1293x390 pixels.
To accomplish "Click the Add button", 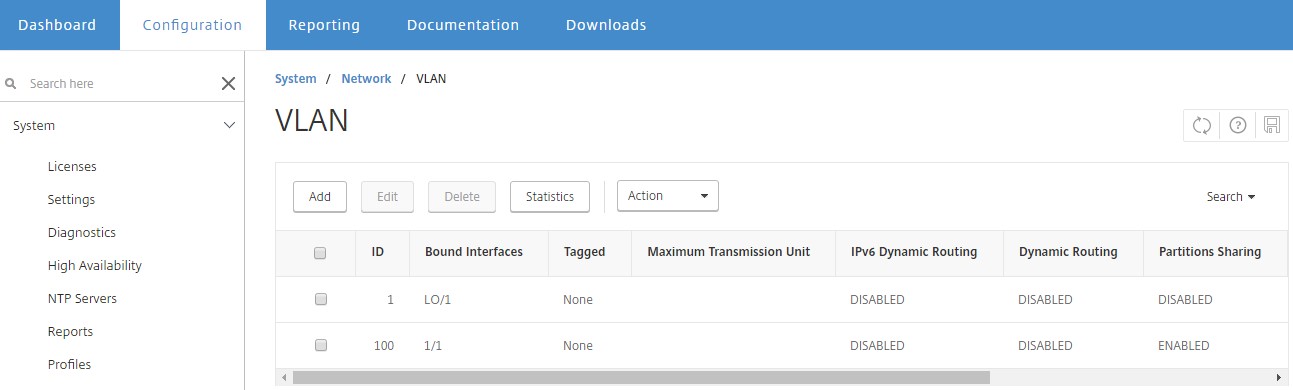I will click(320, 197).
